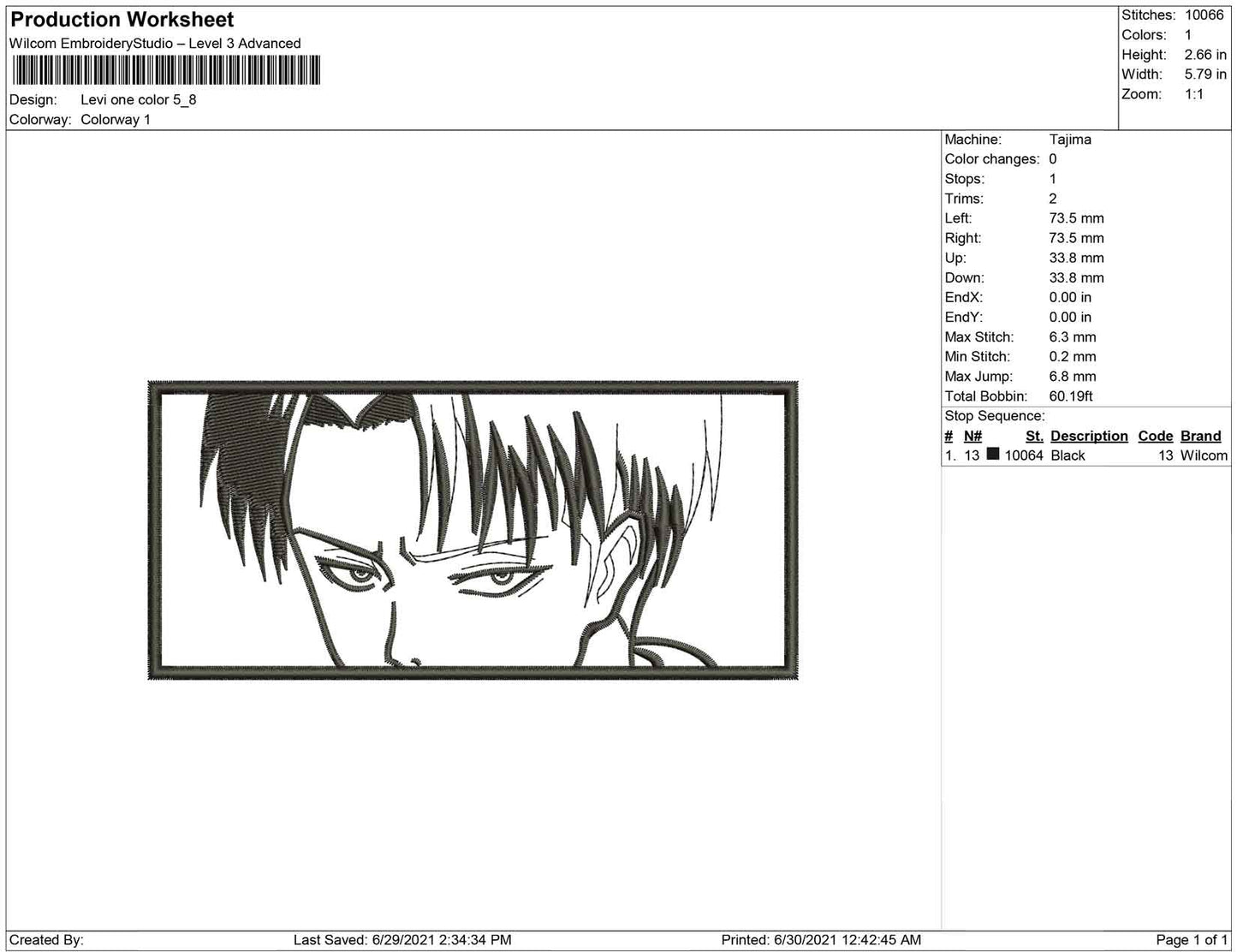Click the "Stops:" label
1237x952 pixels.
pos(965,179)
